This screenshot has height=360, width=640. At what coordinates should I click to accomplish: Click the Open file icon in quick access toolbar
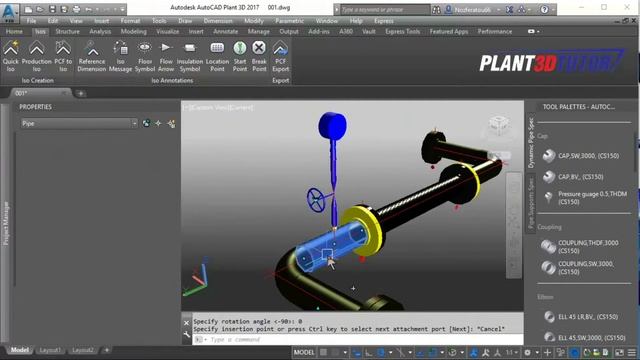click(40, 9)
